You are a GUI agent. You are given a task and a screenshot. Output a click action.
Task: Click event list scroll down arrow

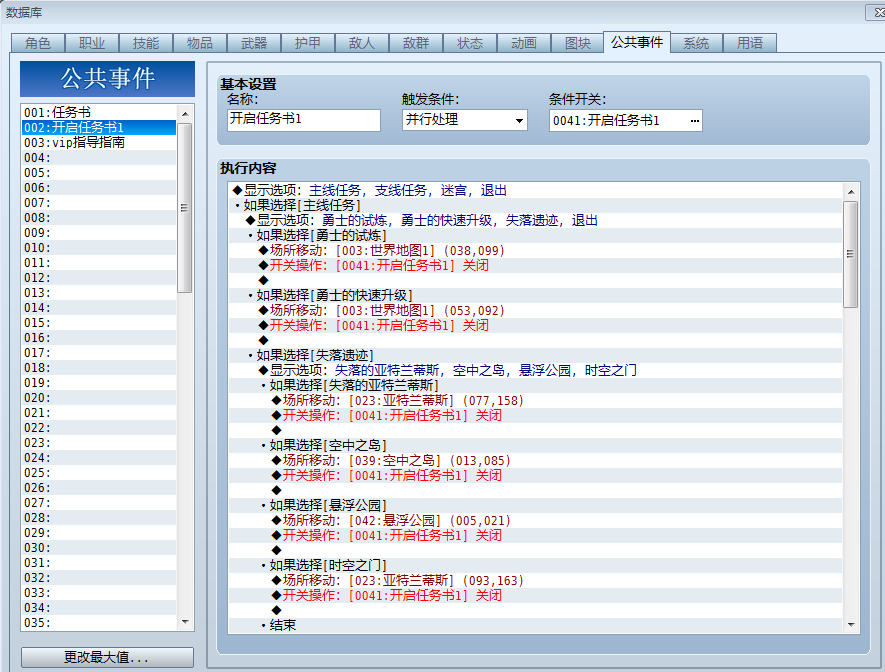(x=185, y=622)
